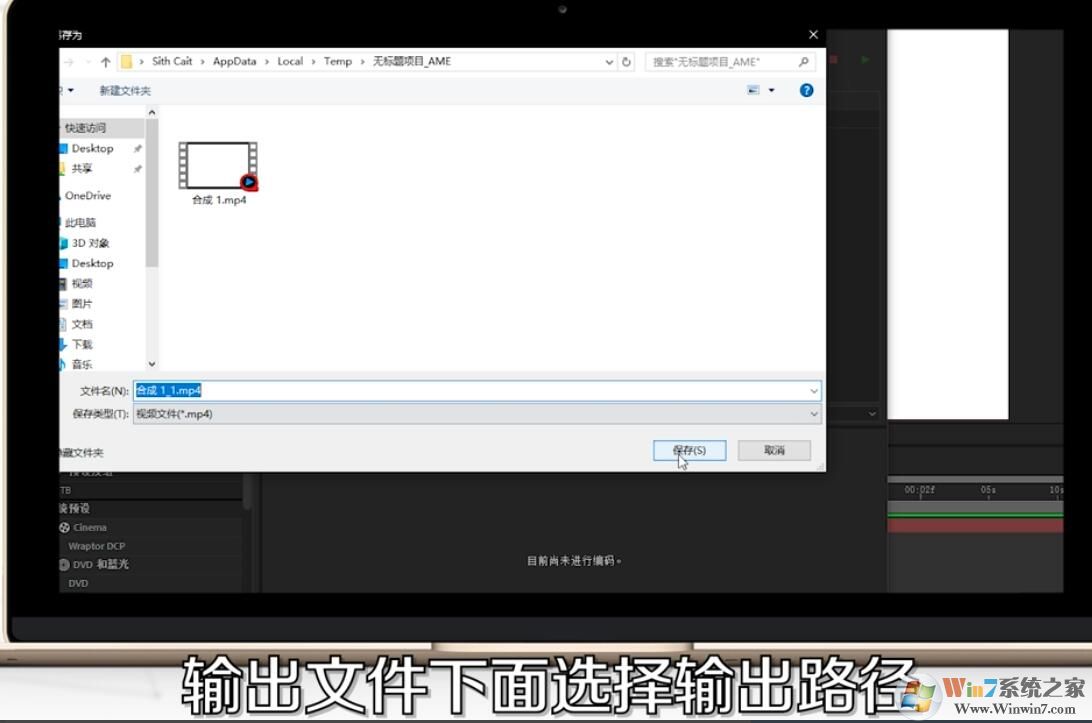Viewport: 1092px width, 723px height.
Task: Click the refresh icon in the address bar
Action: (626, 61)
